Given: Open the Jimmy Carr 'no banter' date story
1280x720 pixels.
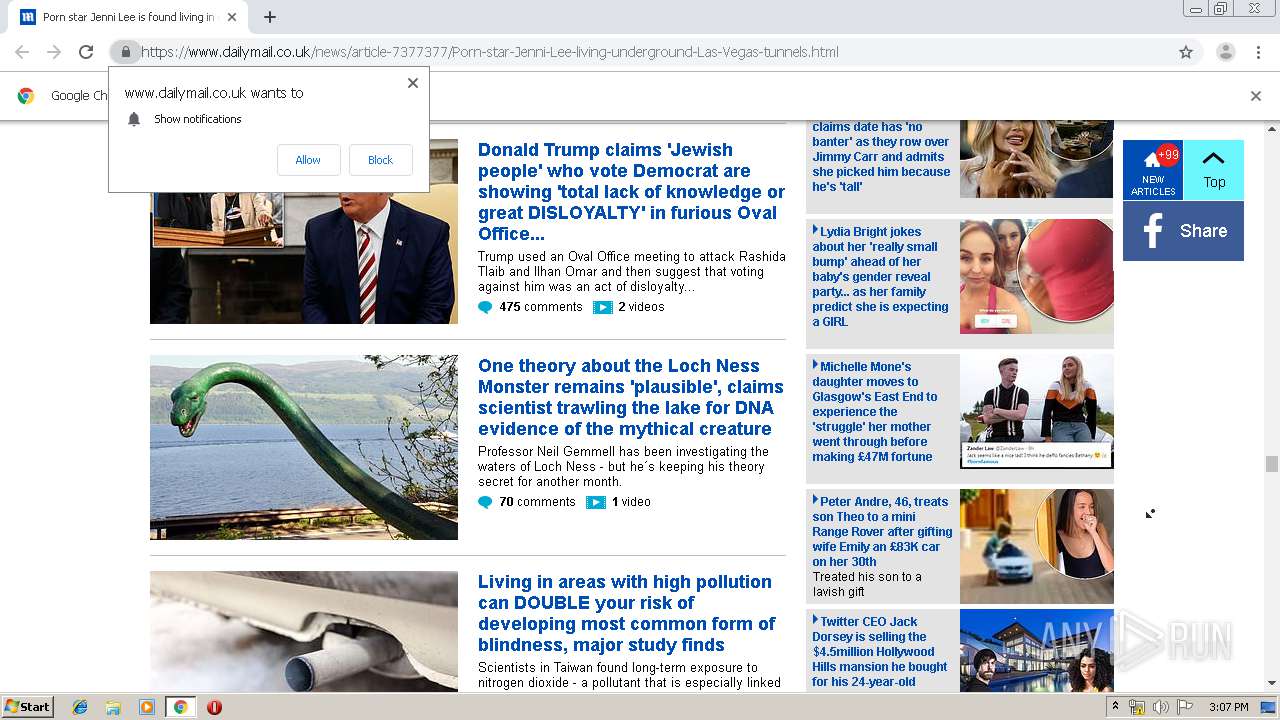Looking at the screenshot, I should (881, 156).
